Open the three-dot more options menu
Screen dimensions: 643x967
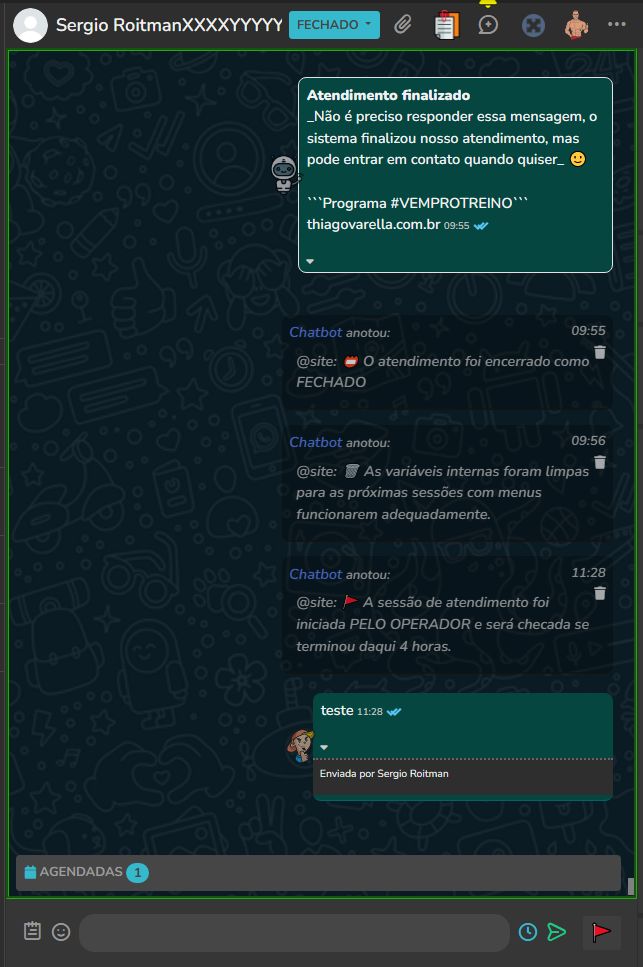(x=616, y=24)
